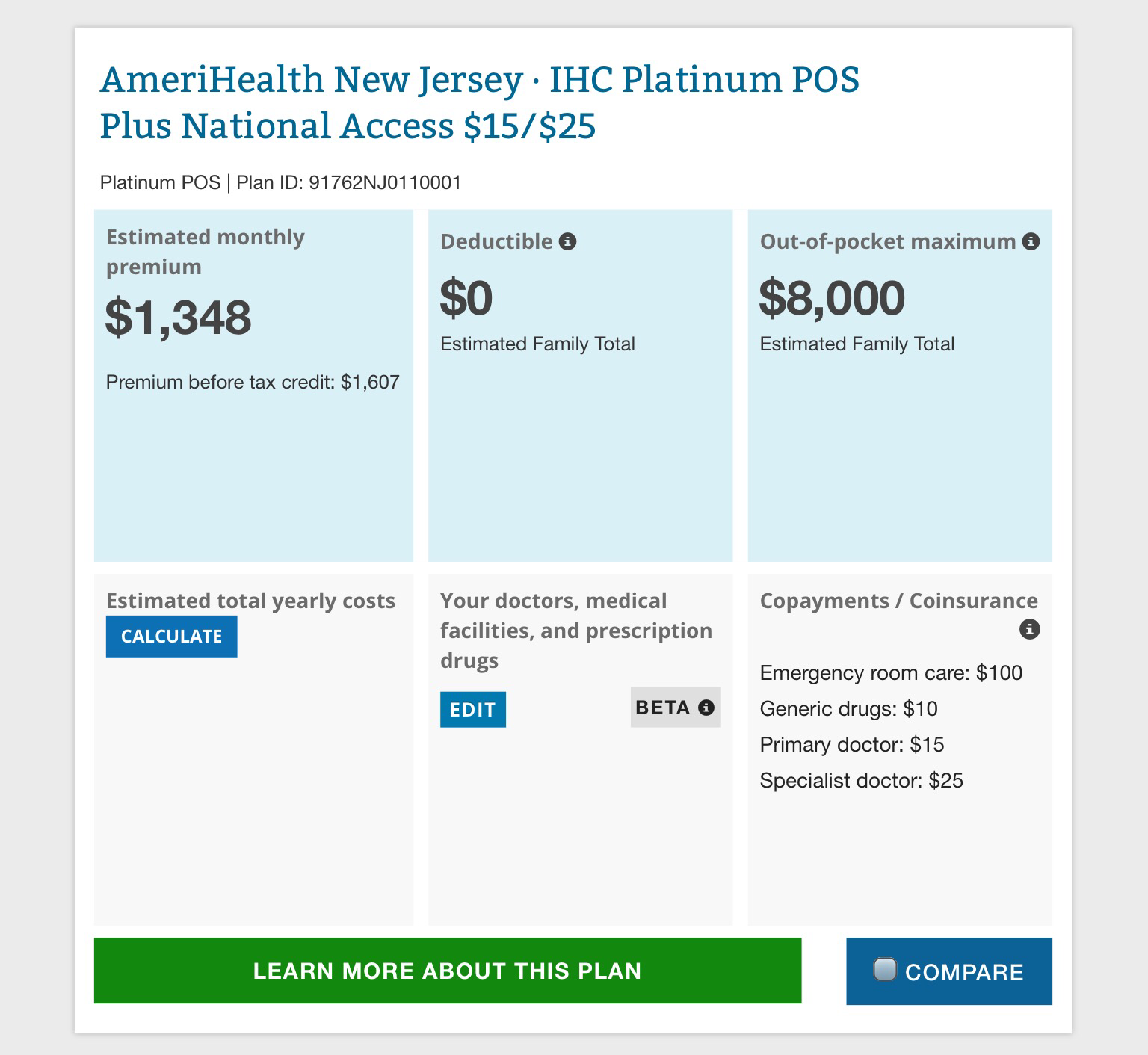Select the Primary doctor copay line
The image size is (1148, 1055).
pyautogui.click(x=852, y=744)
